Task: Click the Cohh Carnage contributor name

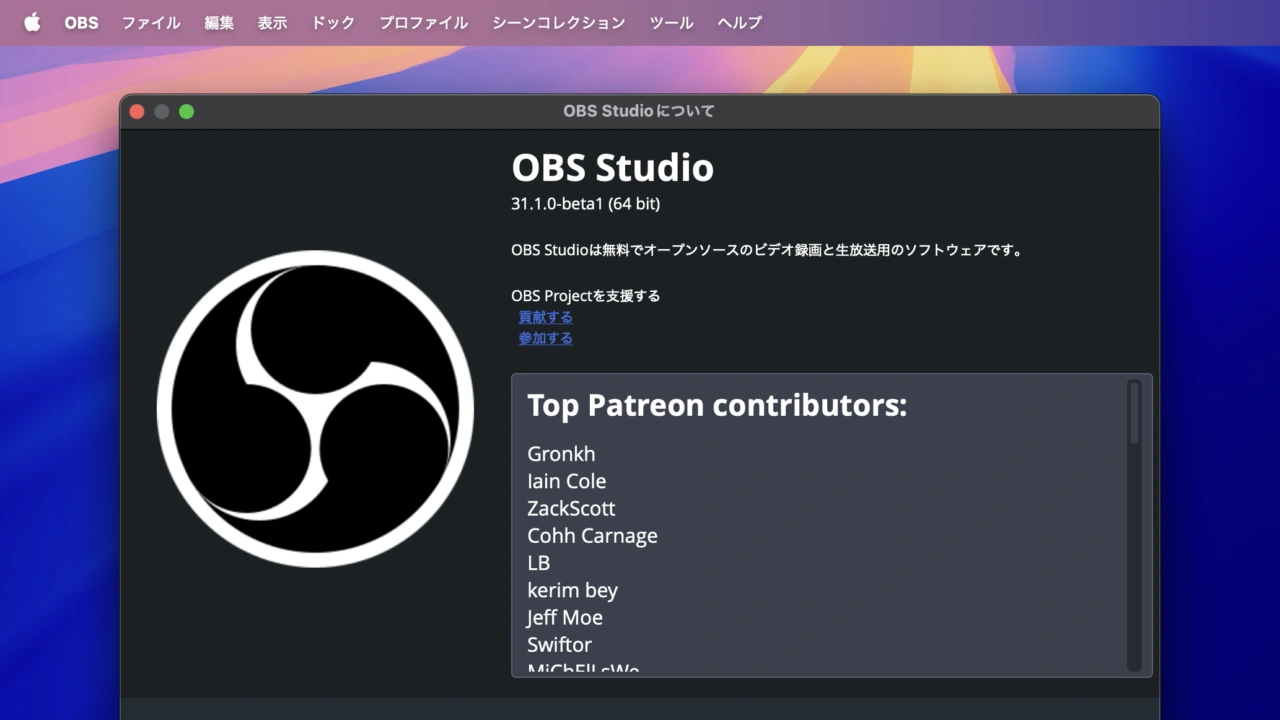Action: point(592,536)
